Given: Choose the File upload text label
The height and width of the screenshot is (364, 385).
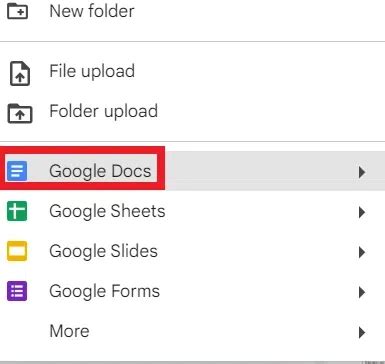Looking at the screenshot, I should 92,71.
